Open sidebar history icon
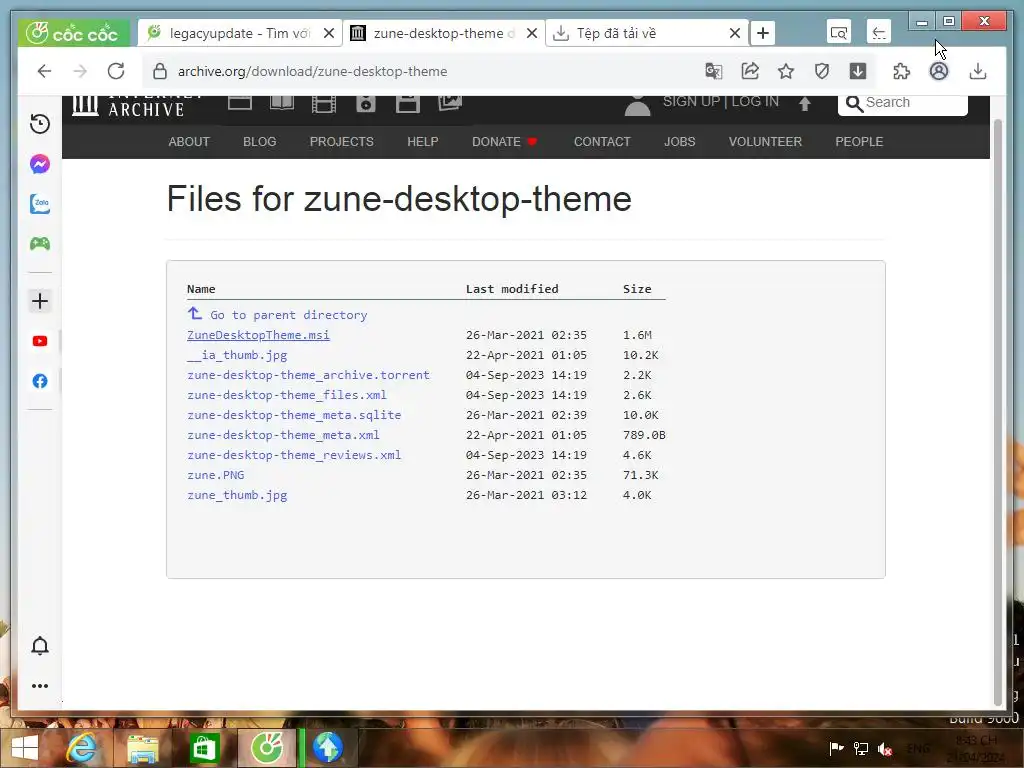1024x768 pixels. tap(40, 123)
